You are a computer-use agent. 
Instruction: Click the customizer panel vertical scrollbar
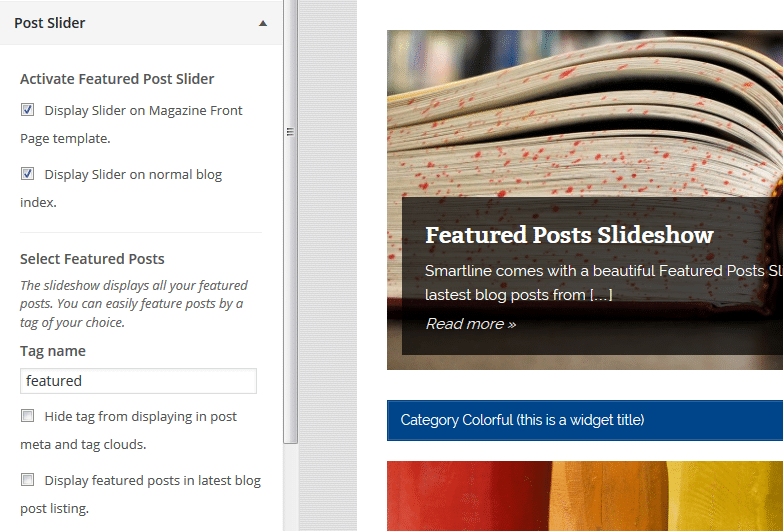point(291,221)
